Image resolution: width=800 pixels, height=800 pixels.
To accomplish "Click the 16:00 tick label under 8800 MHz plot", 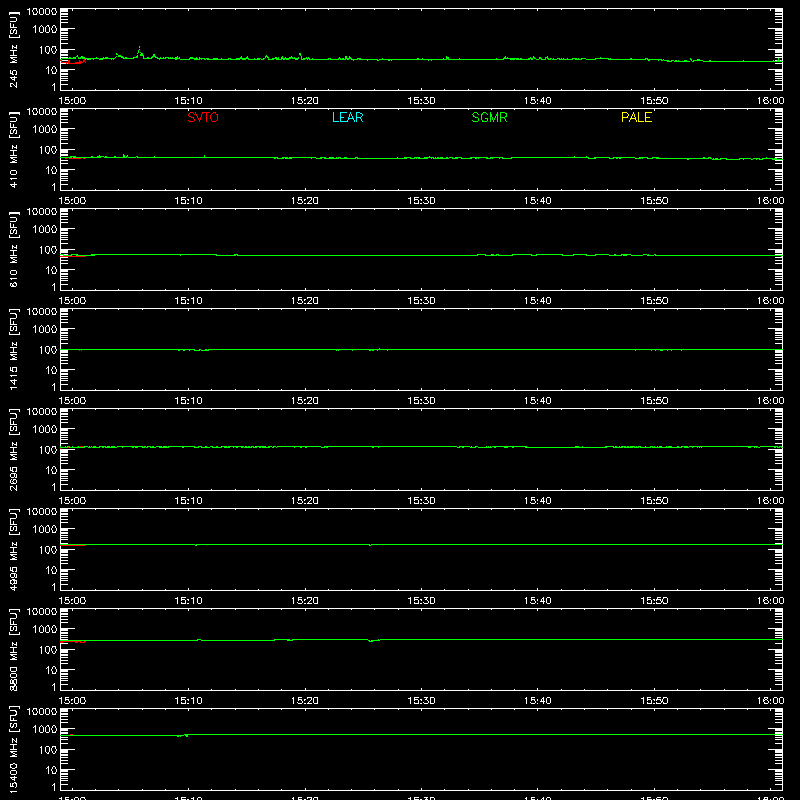I will (770, 701).
